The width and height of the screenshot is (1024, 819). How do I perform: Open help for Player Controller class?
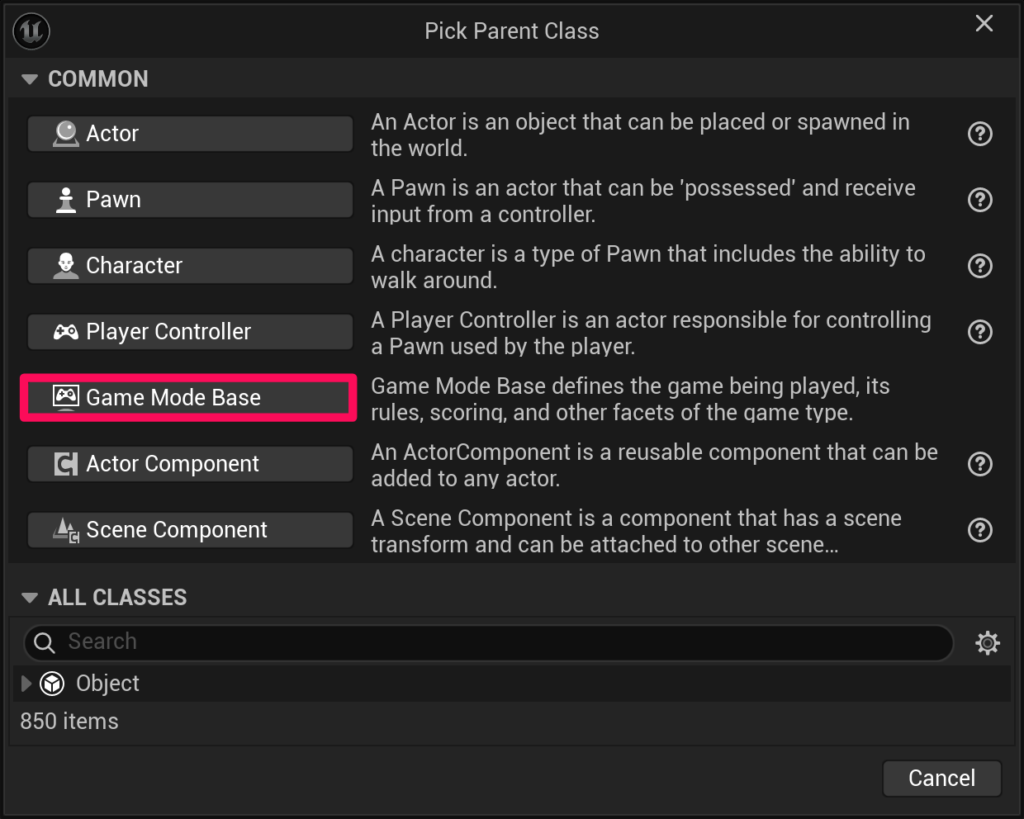click(980, 332)
